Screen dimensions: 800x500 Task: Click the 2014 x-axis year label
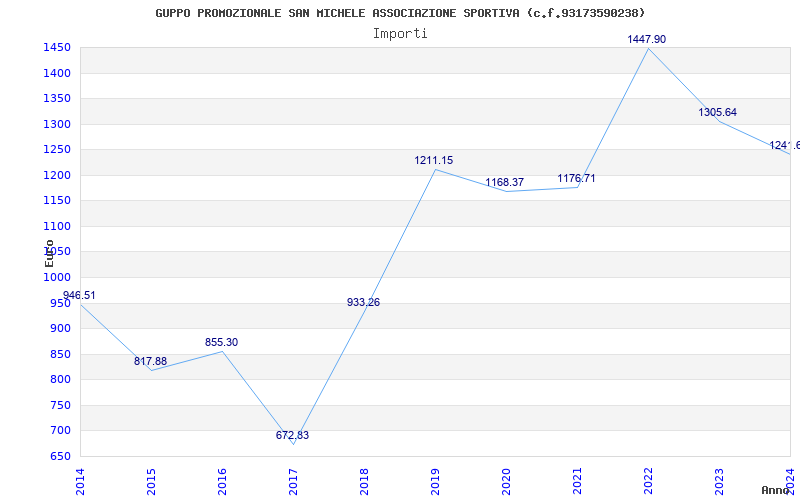click(80, 482)
